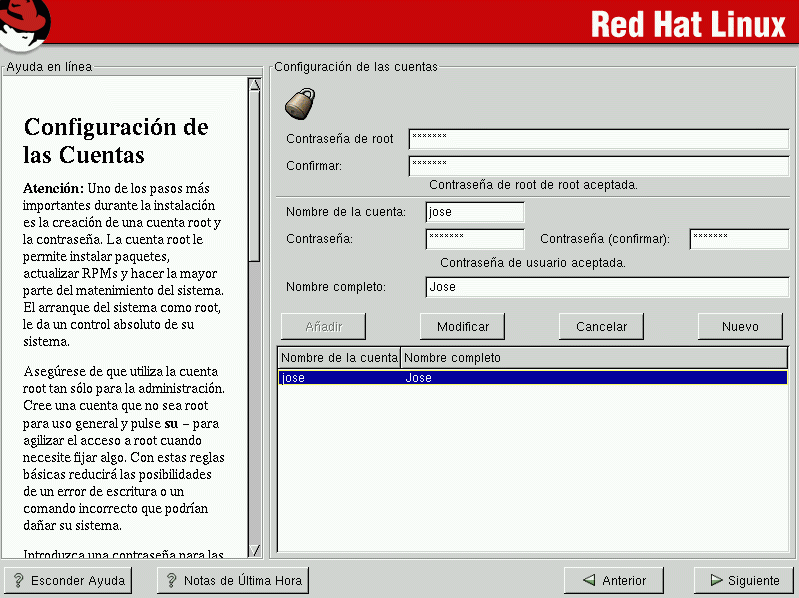Click the Añadir button

coord(323,326)
